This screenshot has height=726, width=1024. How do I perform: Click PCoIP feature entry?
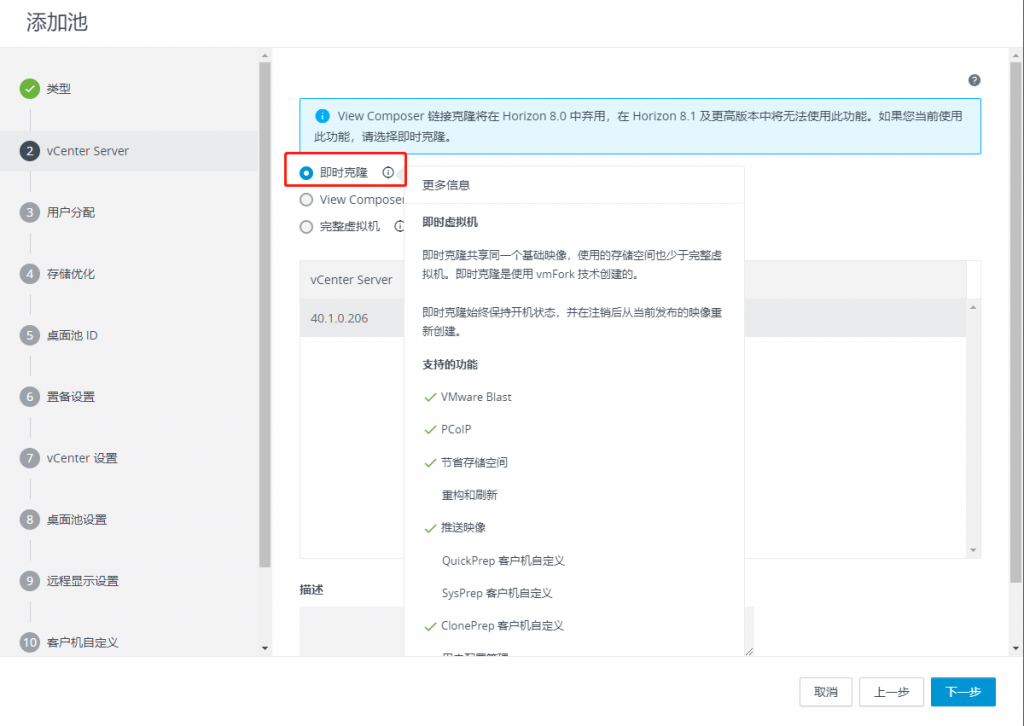click(456, 430)
